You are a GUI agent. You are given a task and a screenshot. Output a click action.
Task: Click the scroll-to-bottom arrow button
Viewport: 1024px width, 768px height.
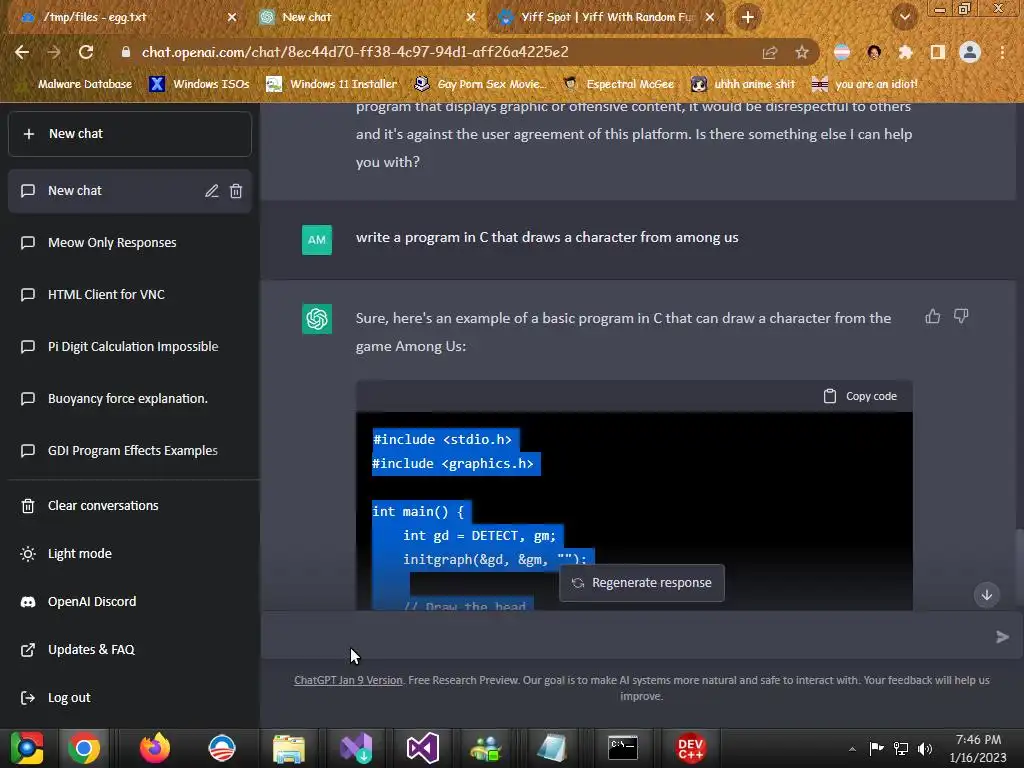point(987,595)
